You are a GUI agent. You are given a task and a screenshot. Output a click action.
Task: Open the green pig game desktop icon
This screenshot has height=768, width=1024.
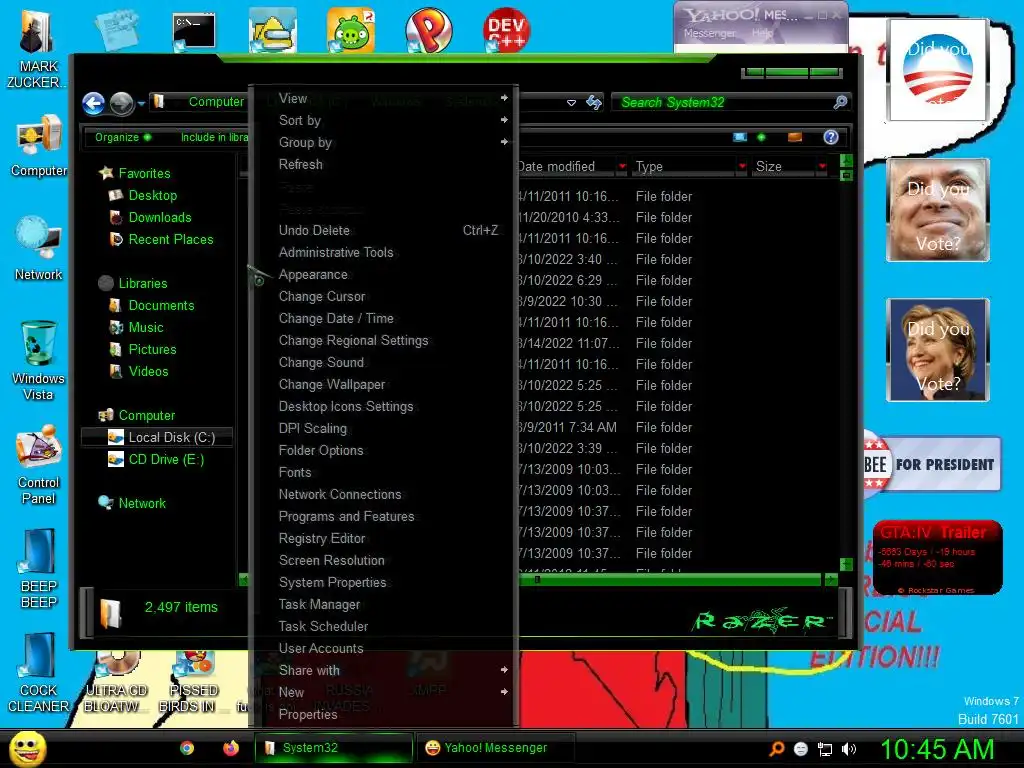click(351, 30)
